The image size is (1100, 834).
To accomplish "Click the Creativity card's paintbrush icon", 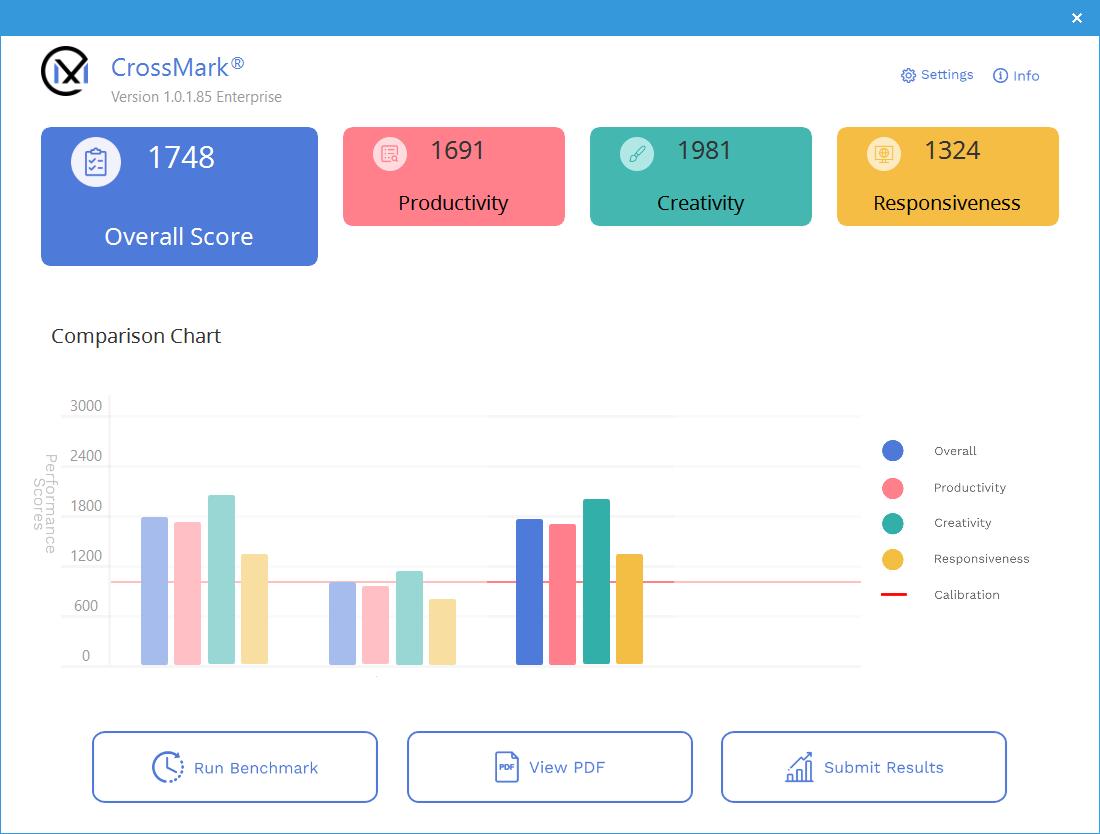I will (637, 154).
